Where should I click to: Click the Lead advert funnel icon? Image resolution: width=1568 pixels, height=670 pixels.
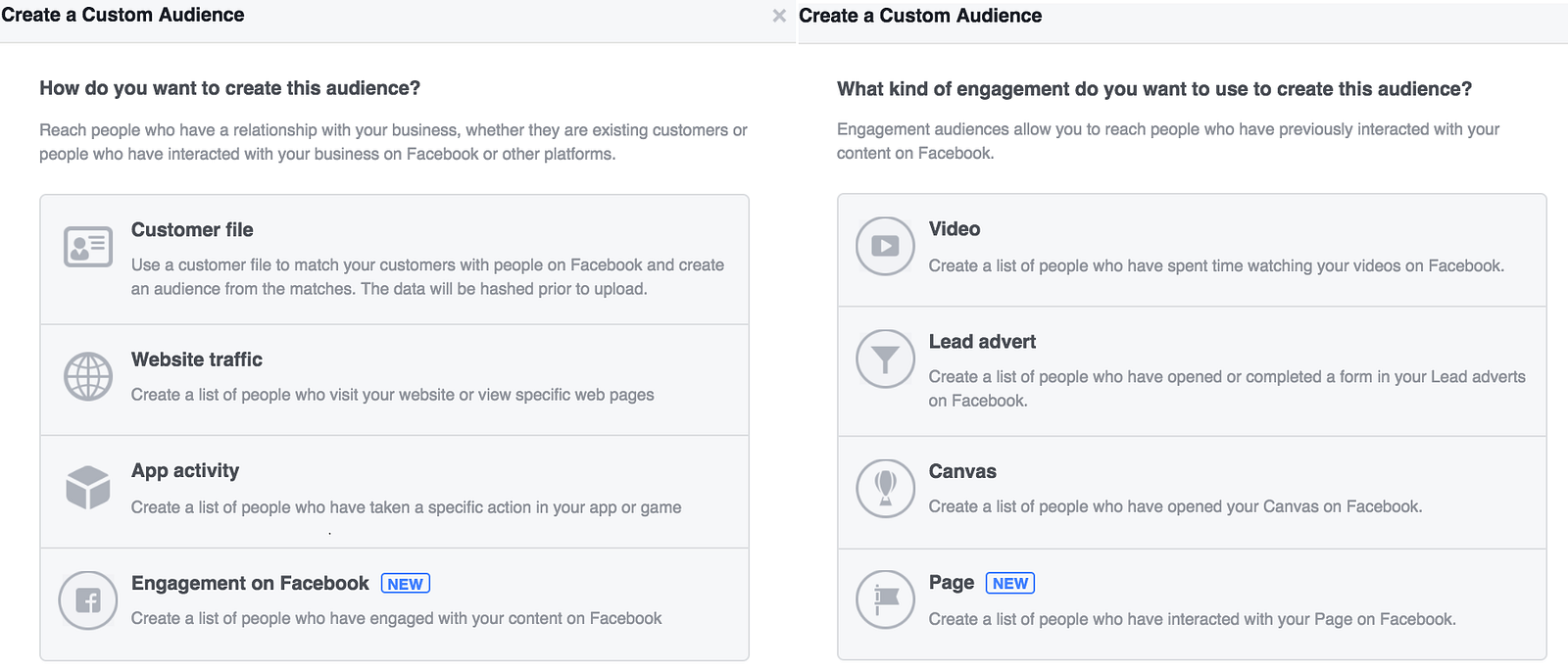(x=885, y=359)
